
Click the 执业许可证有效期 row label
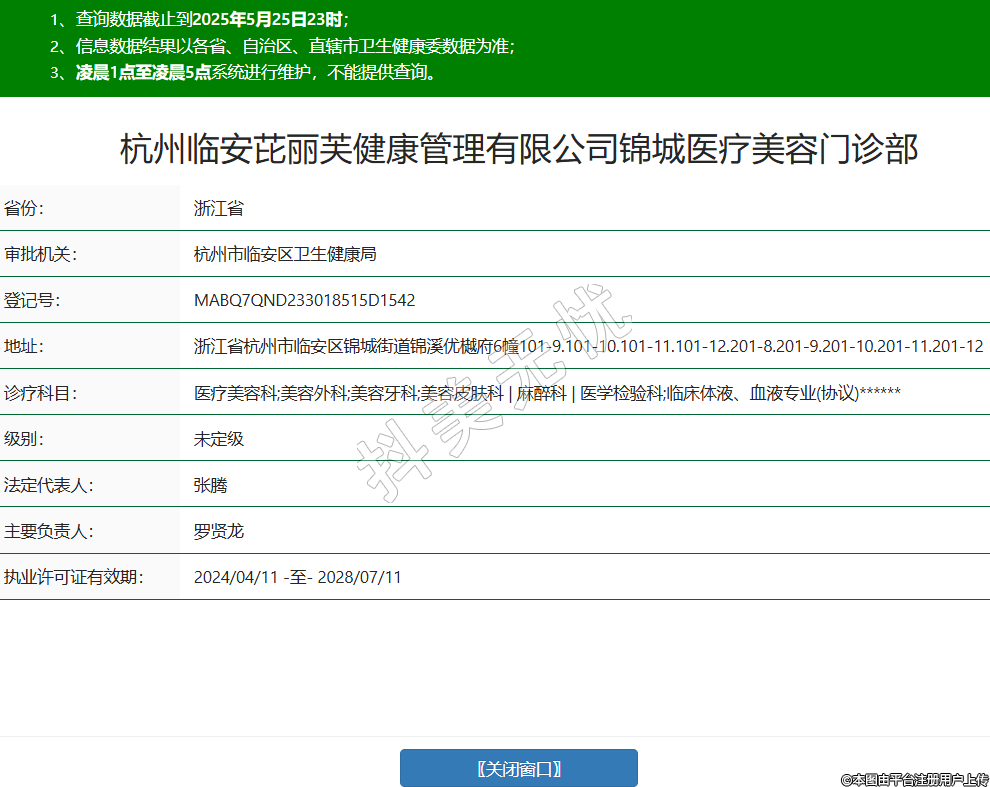click(x=72, y=577)
